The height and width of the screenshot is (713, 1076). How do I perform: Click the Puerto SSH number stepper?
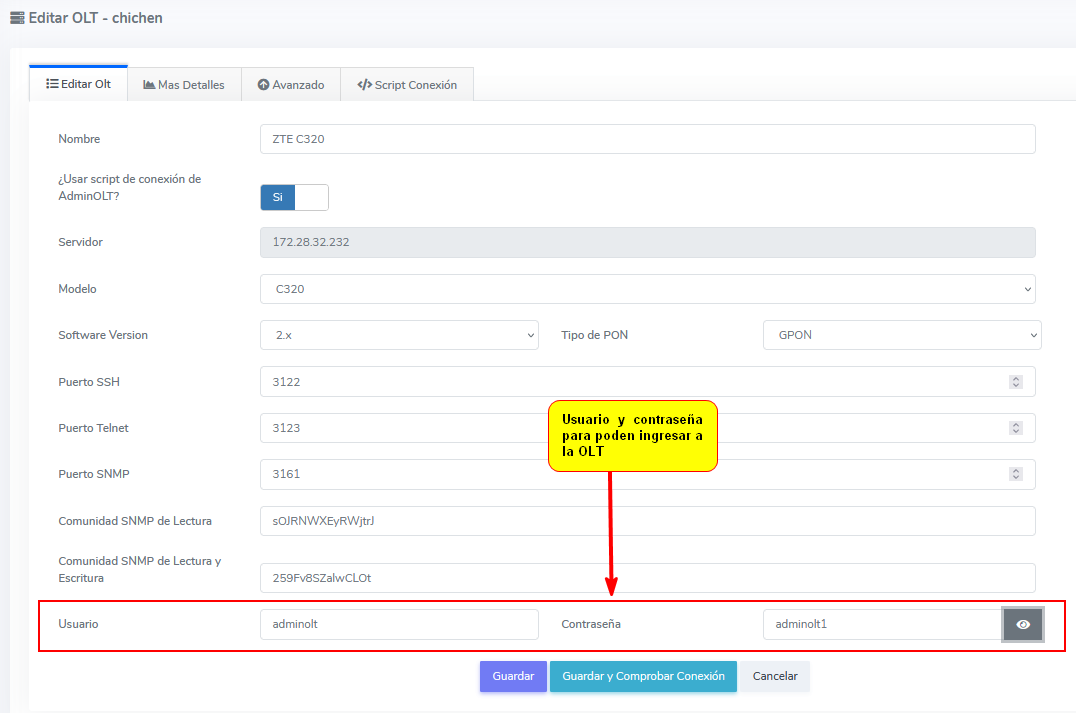(x=1016, y=382)
